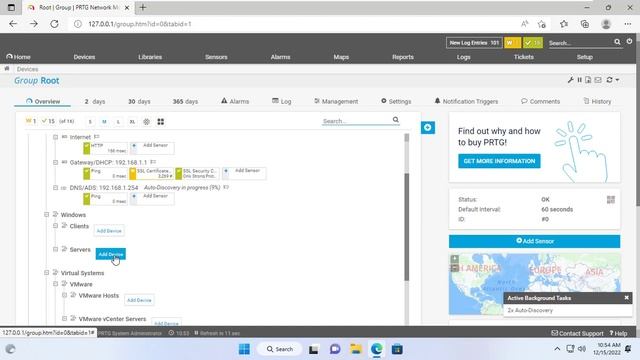Click the yellow warning sensors badge in header
The image size is (640, 360).
(x=512, y=43)
